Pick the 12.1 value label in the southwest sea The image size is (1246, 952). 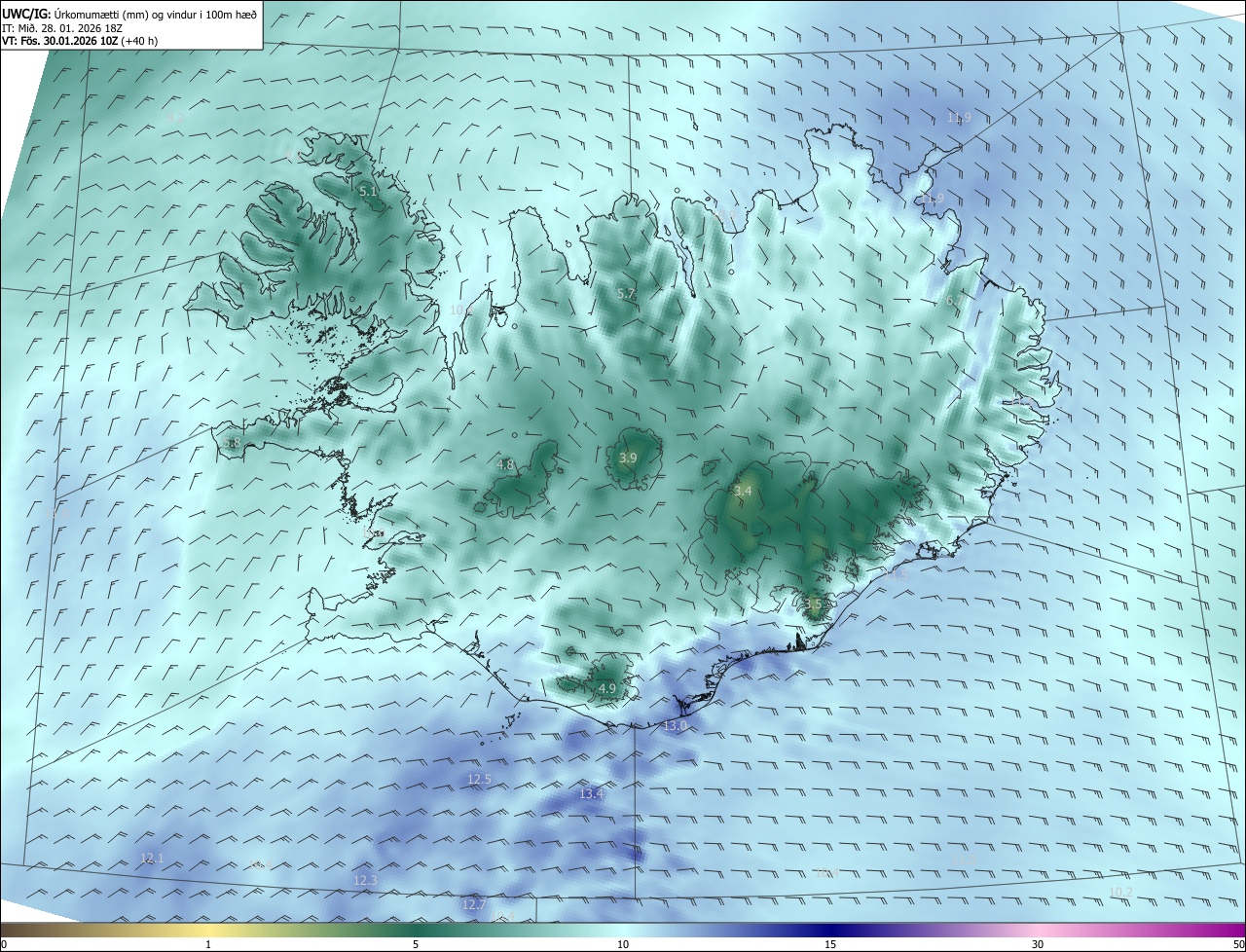coord(152,859)
